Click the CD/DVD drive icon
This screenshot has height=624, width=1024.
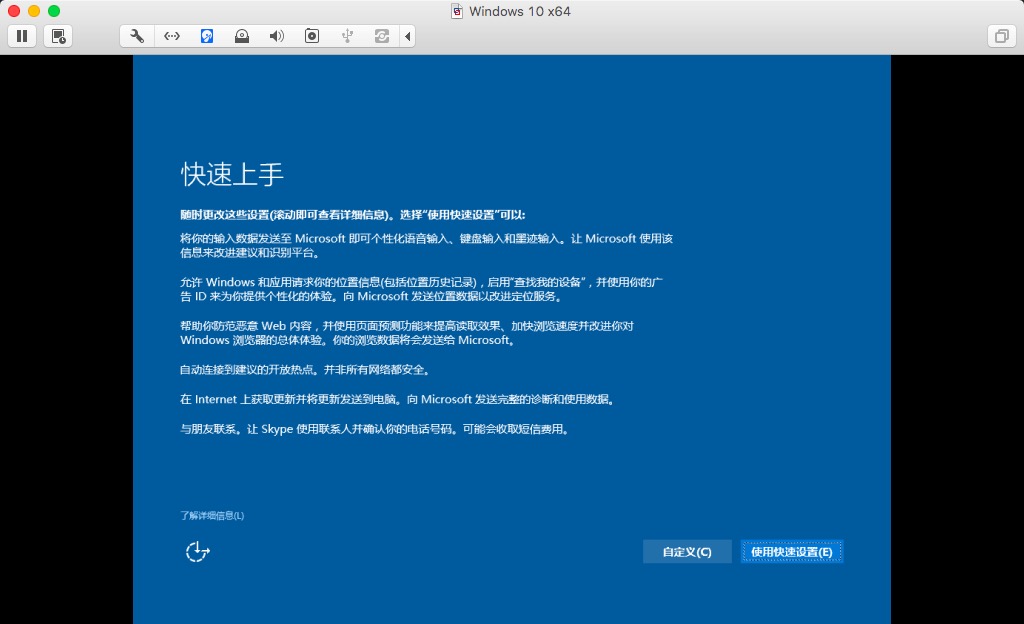(242, 36)
